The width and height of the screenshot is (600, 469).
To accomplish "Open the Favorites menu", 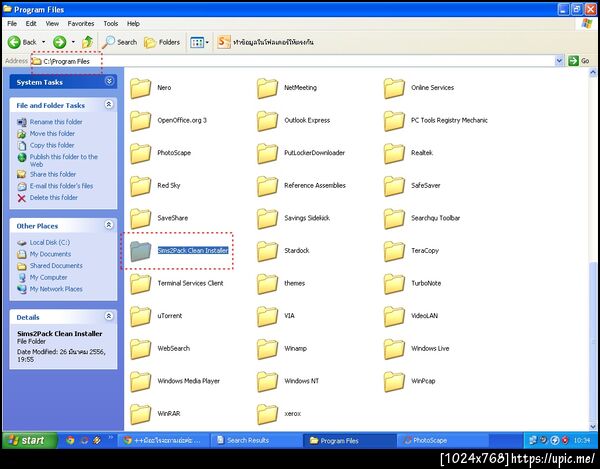I will point(81,24).
